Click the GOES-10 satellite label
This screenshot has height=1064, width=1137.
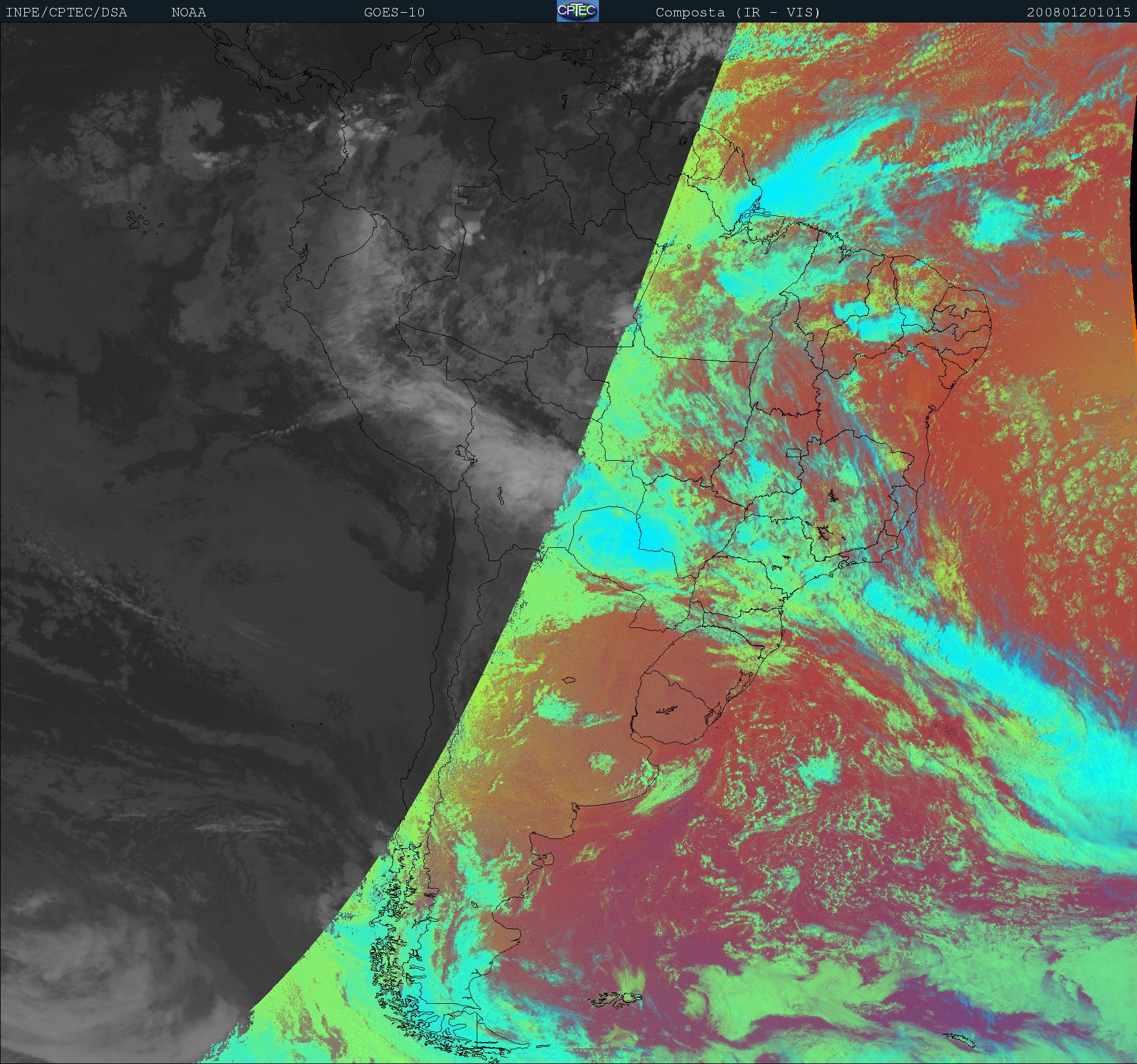pos(394,13)
